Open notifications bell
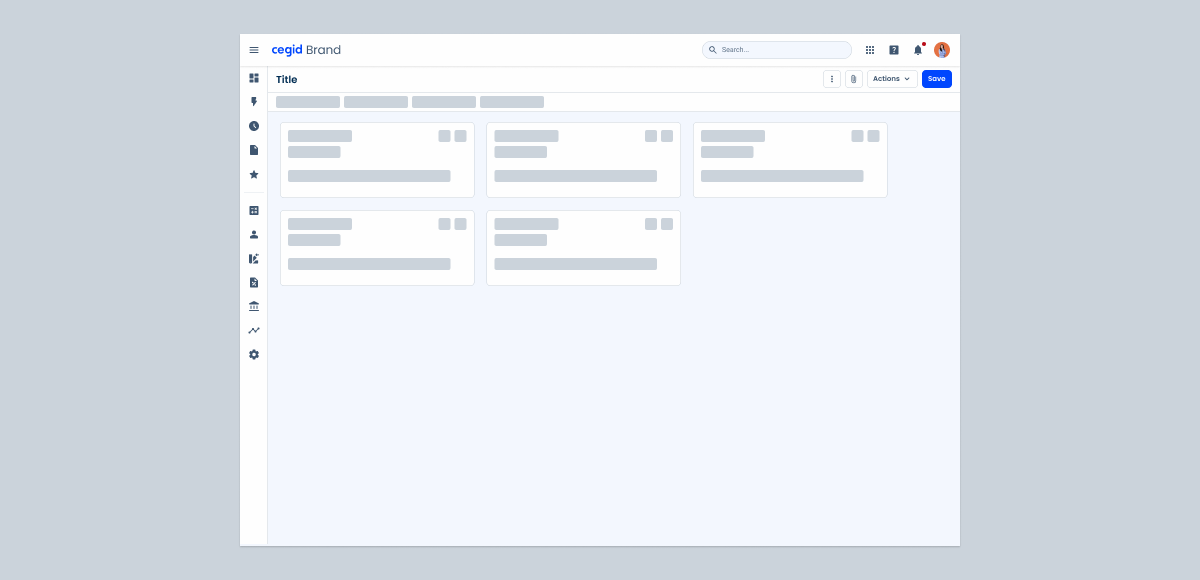Image resolution: width=1200 pixels, height=580 pixels. [918, 50]
